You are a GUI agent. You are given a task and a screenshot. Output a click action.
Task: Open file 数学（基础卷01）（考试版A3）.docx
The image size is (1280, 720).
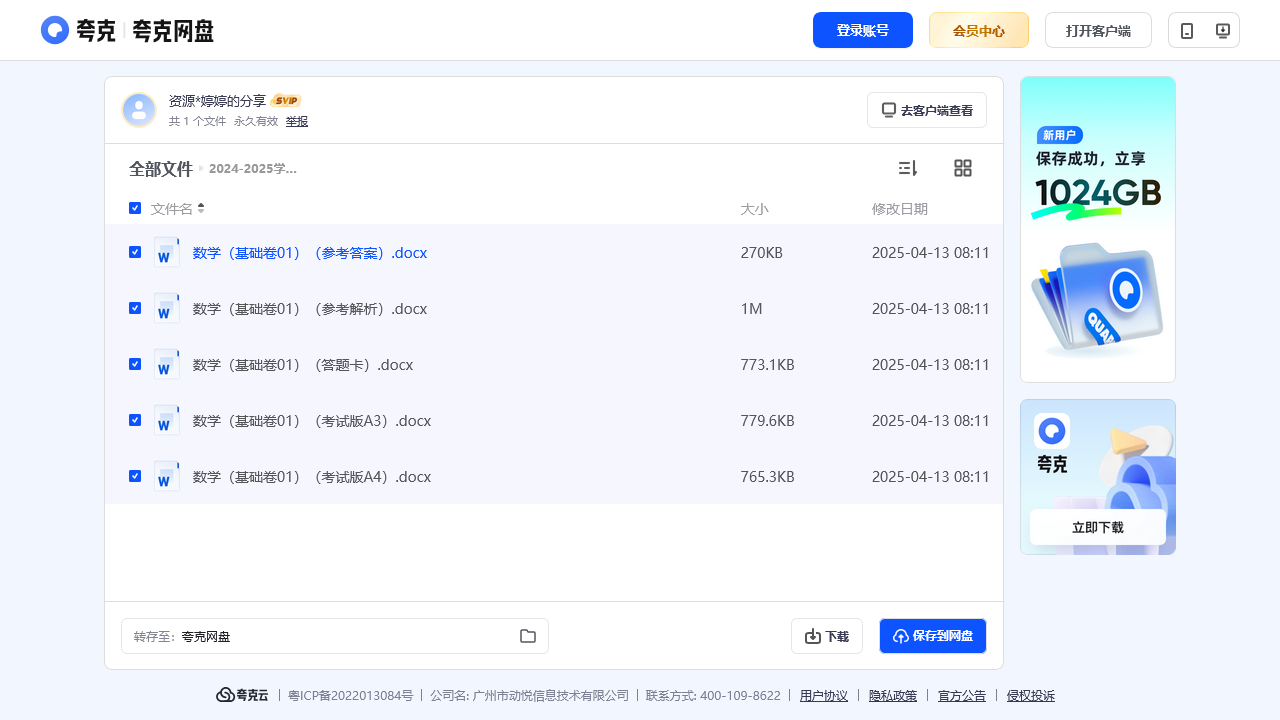[x=312, y=421]
